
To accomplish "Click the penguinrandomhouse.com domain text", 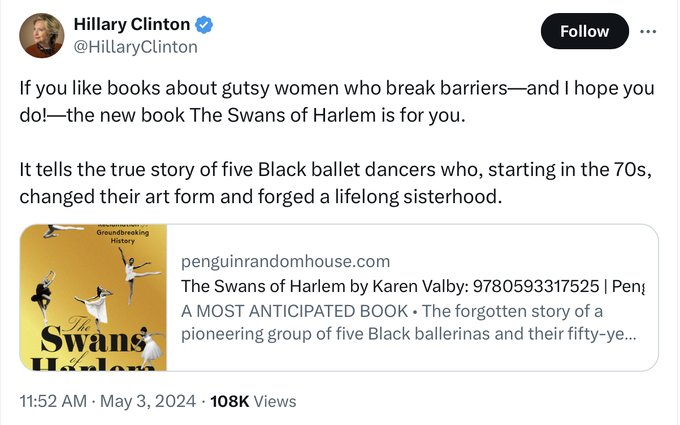I will pyautogui.click(x=285, y=262).
